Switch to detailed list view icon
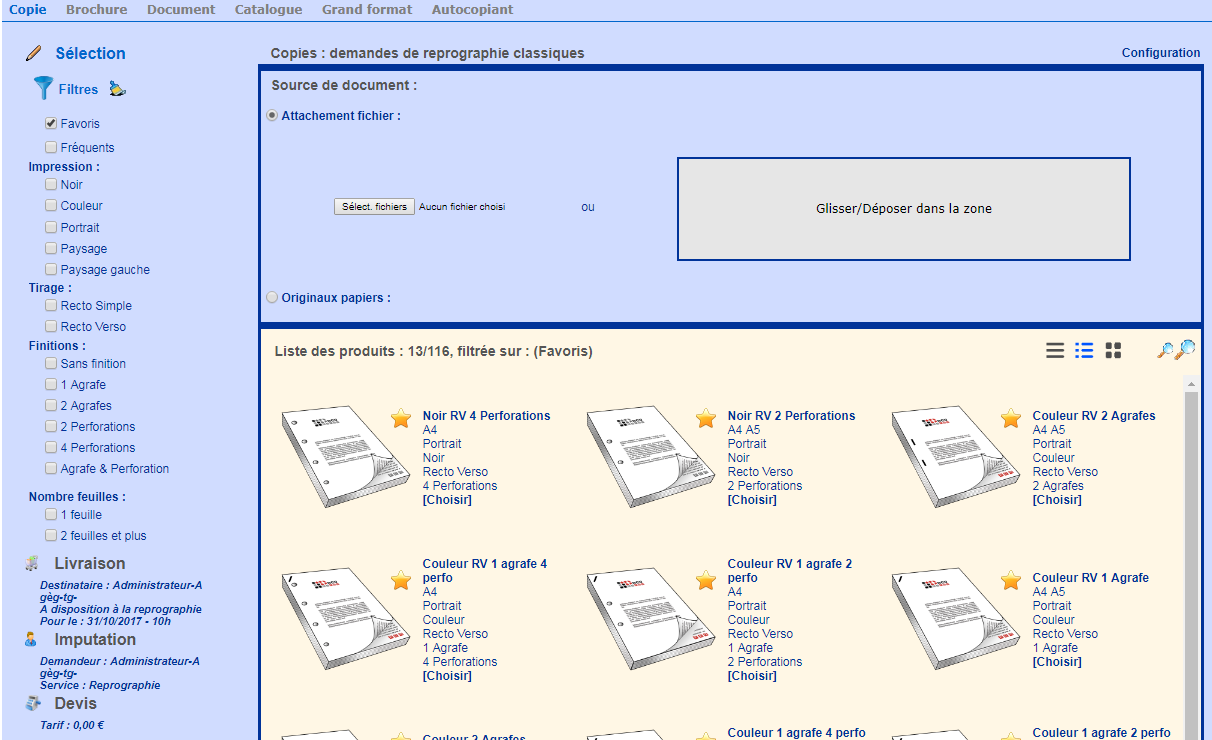The image size is (1212, 740). 1084,350
